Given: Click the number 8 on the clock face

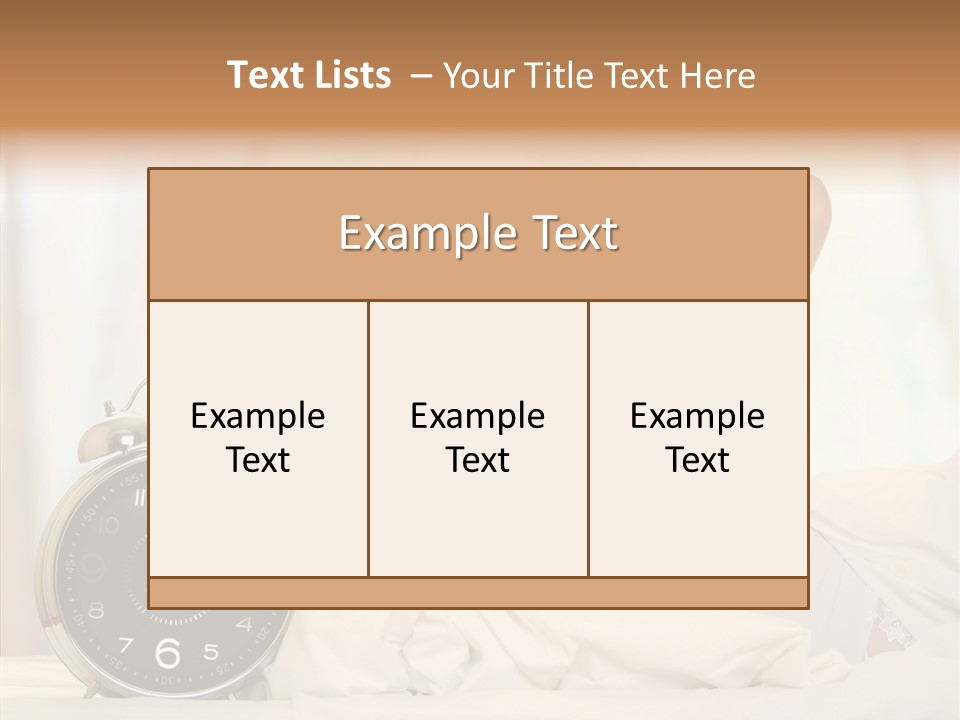Looking at the screenshot, I should (96, 611).
